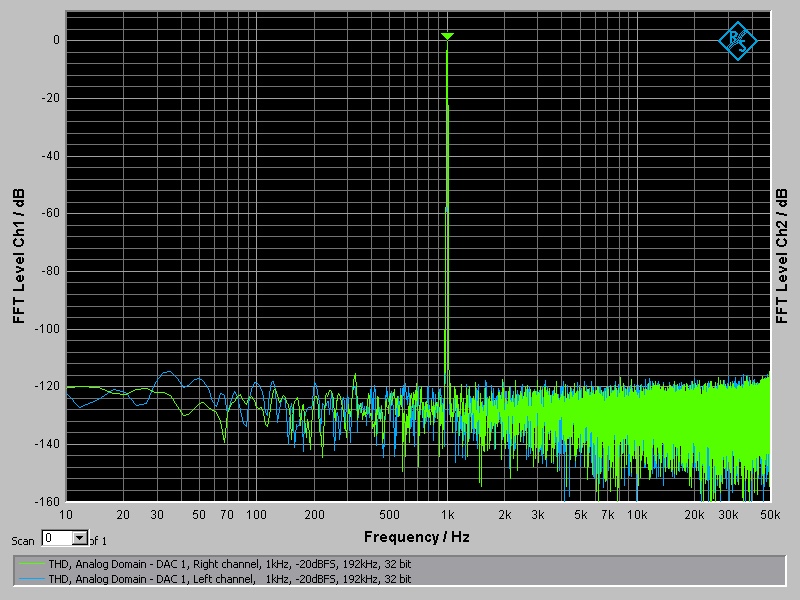Click the Frequency / Hz axis title
This screenshot has height=600, width=800.
(416, 537)
